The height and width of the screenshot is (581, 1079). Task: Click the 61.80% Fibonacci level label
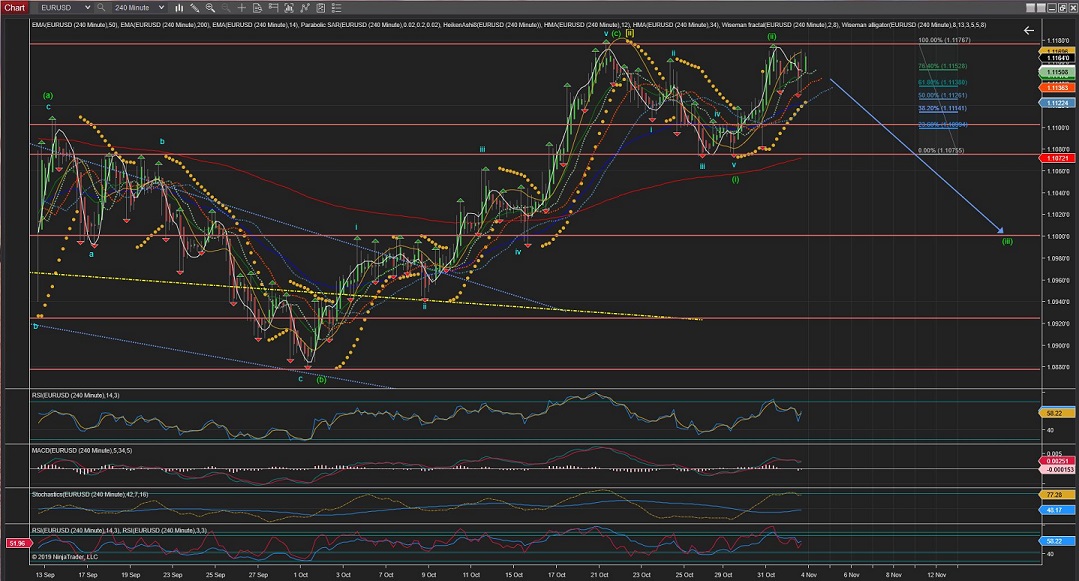pyautogui.click(x=942, y=83)
